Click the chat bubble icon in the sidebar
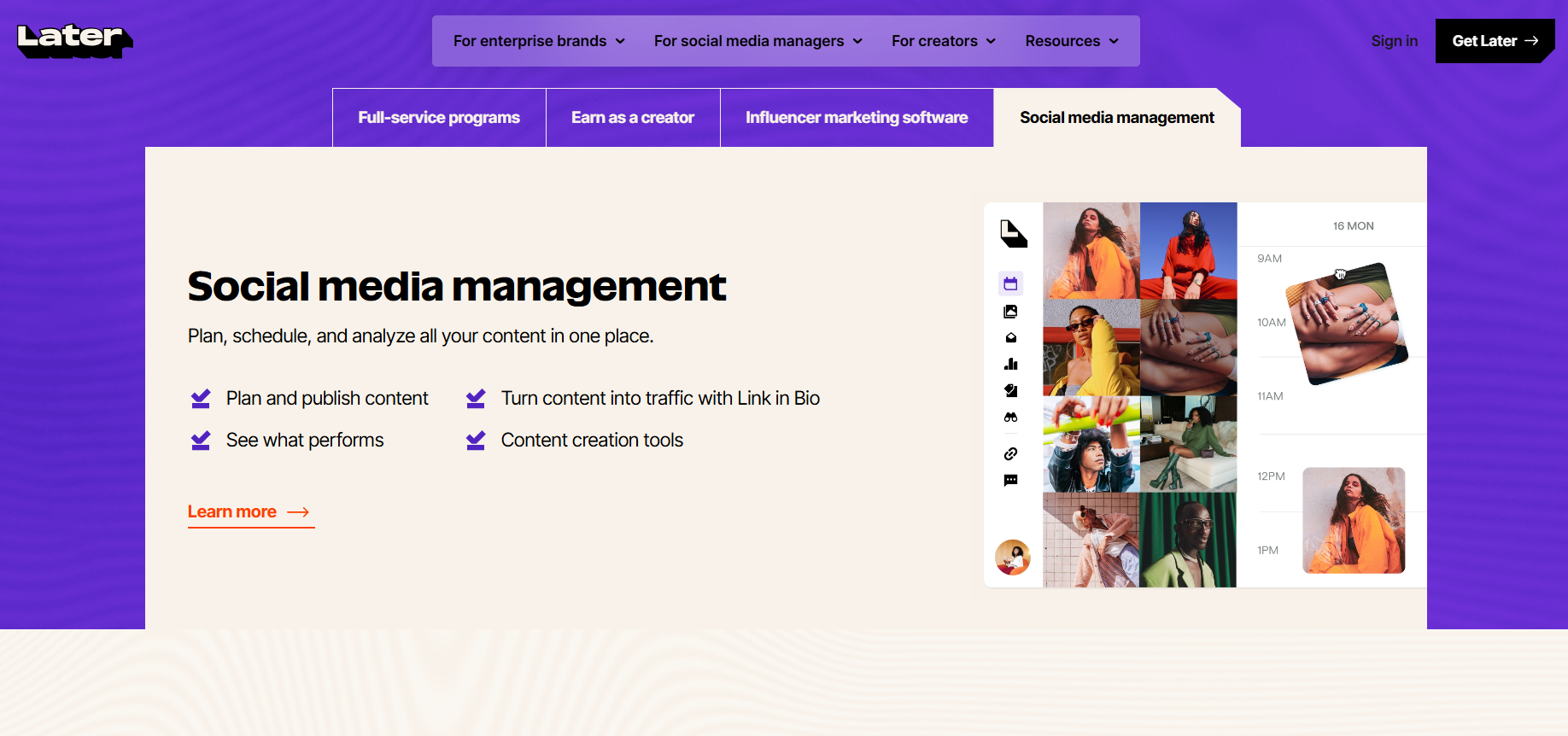 point(1010,481)
